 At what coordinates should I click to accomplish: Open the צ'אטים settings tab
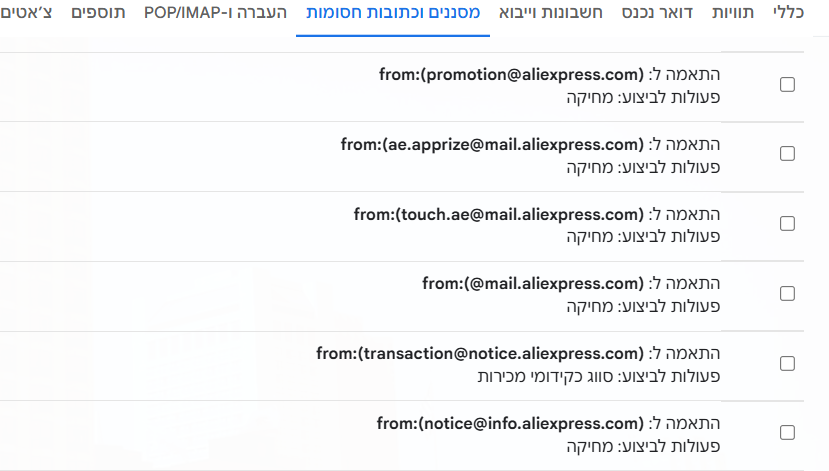tap(34, 14)
